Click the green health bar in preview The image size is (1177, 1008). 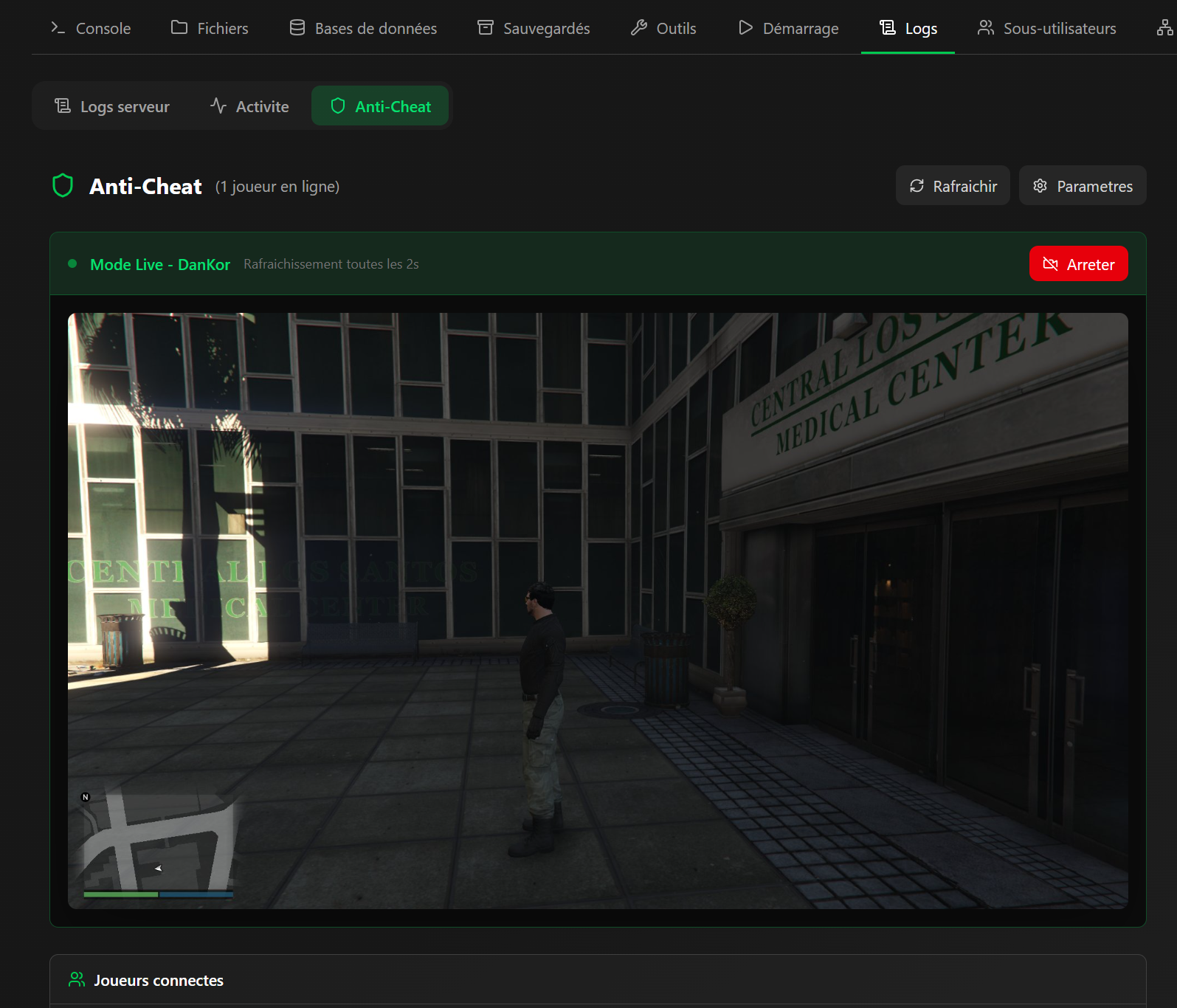121,894
